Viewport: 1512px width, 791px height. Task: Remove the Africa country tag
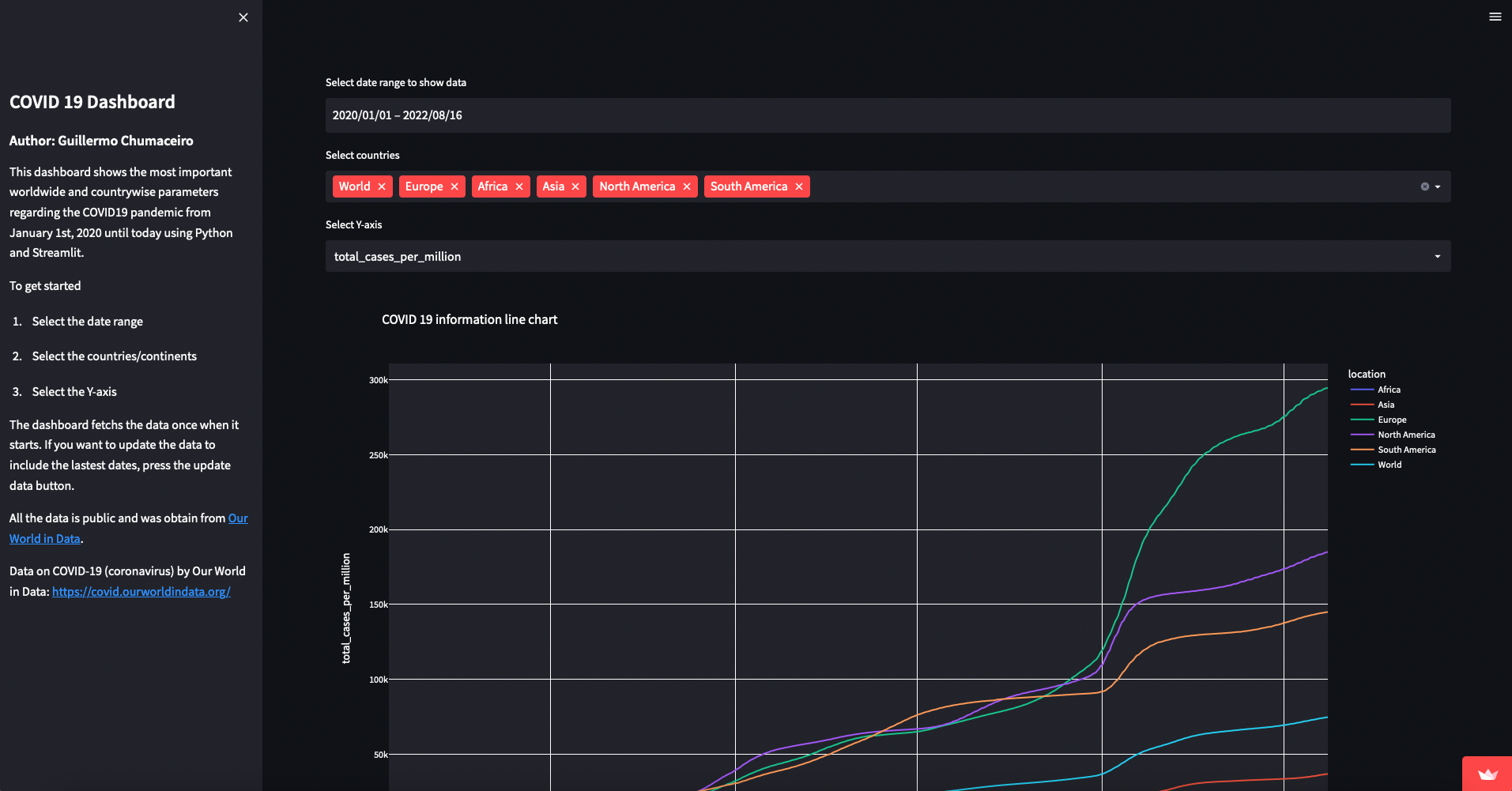click(519, 186)
